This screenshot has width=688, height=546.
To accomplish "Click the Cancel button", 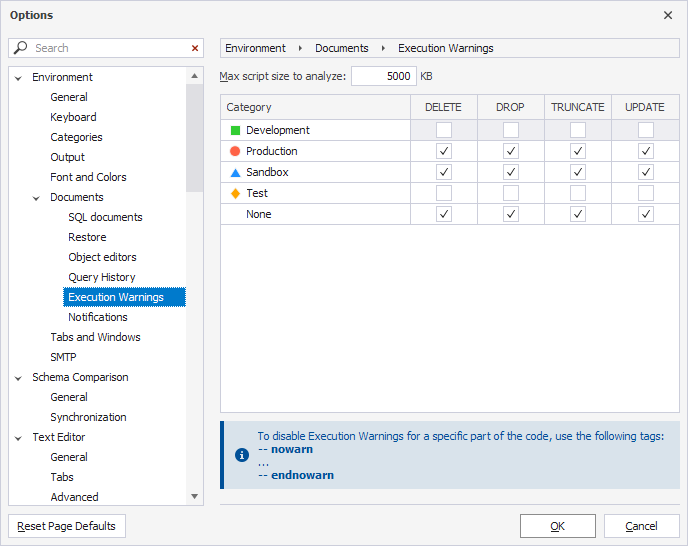I will (x=641, y=526).
